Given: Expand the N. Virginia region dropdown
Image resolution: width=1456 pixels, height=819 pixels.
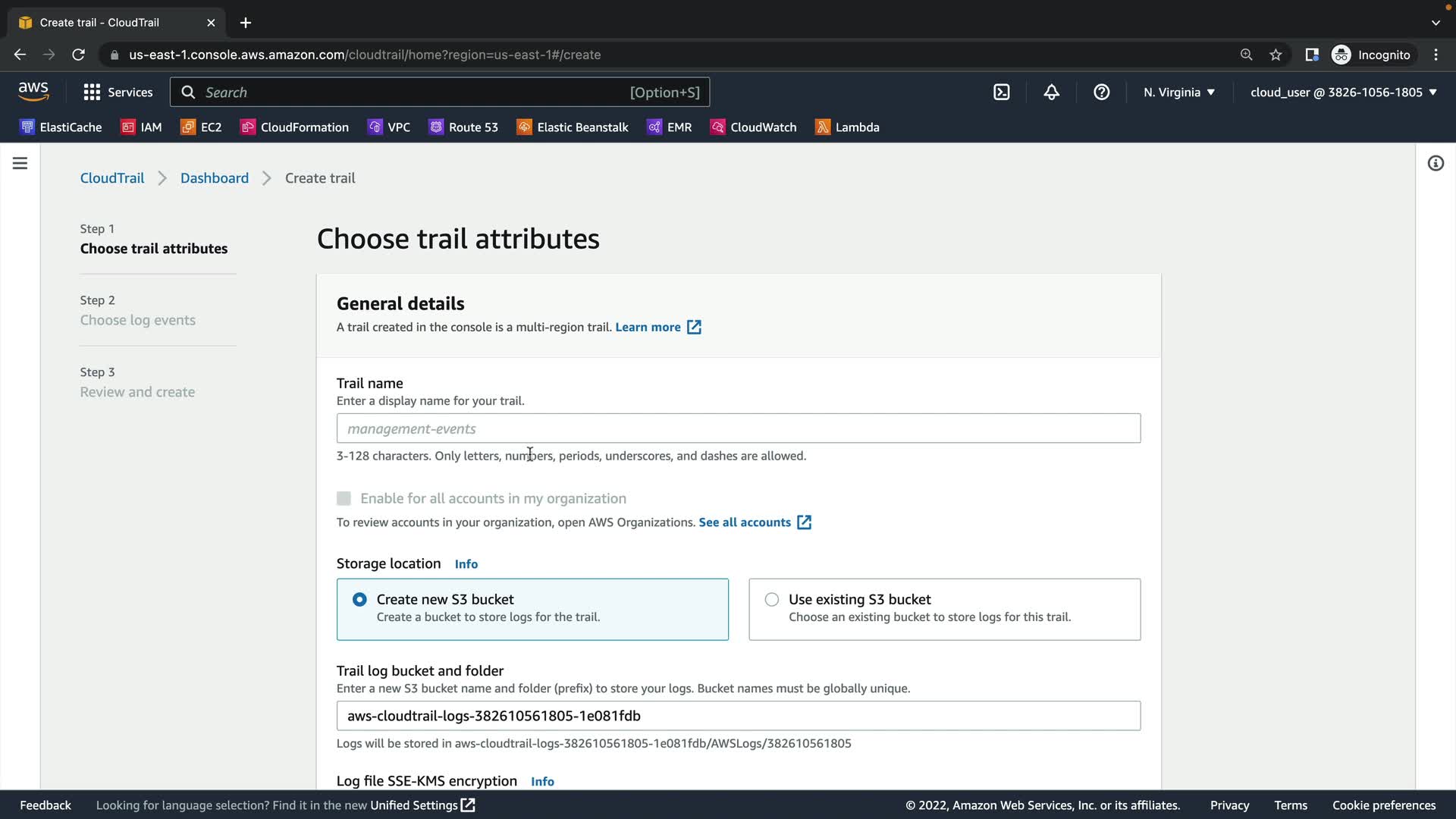Looking at the screenshot, I should point(1178,93).
